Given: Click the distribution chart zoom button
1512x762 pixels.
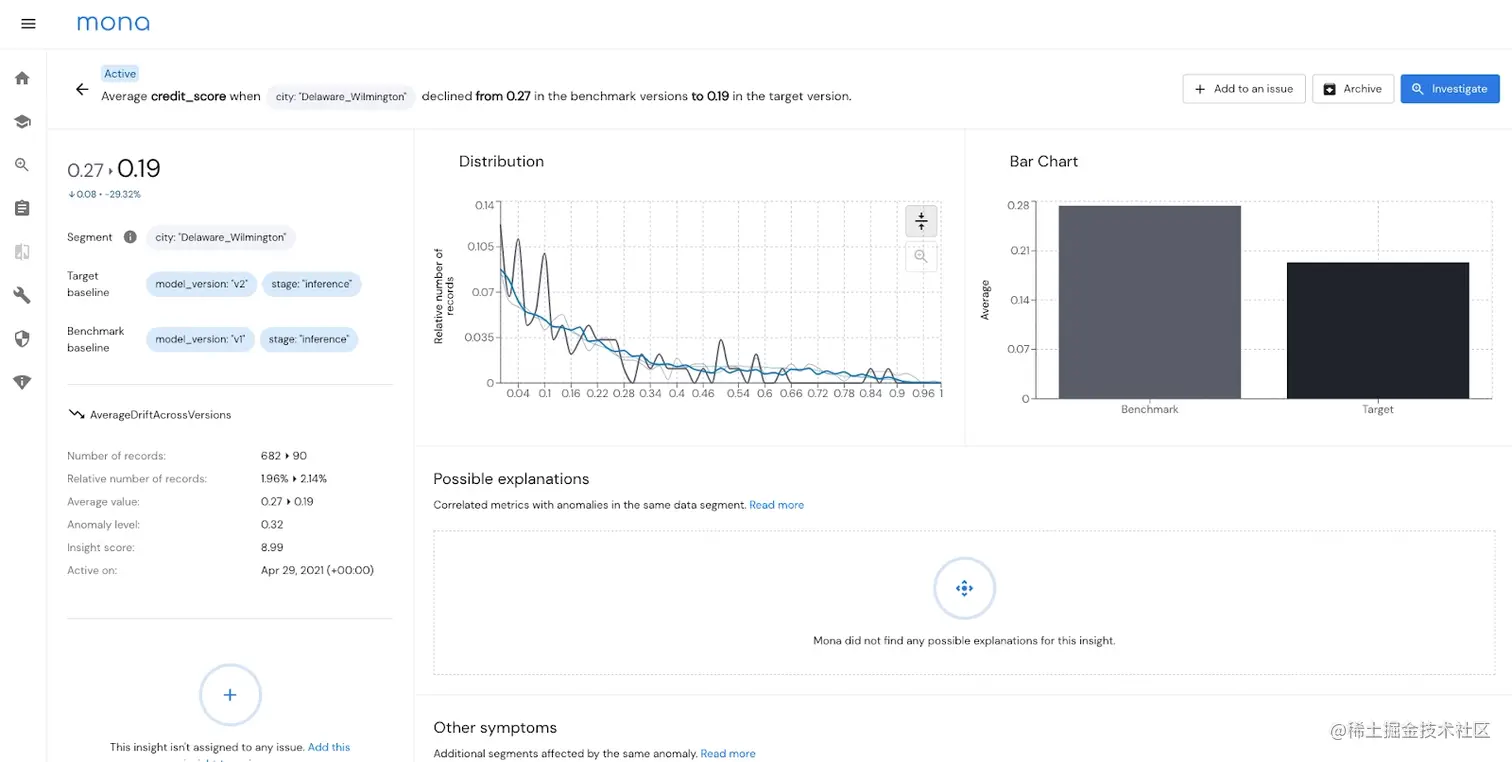Looking at the screenshot, I should coord(921,257).
